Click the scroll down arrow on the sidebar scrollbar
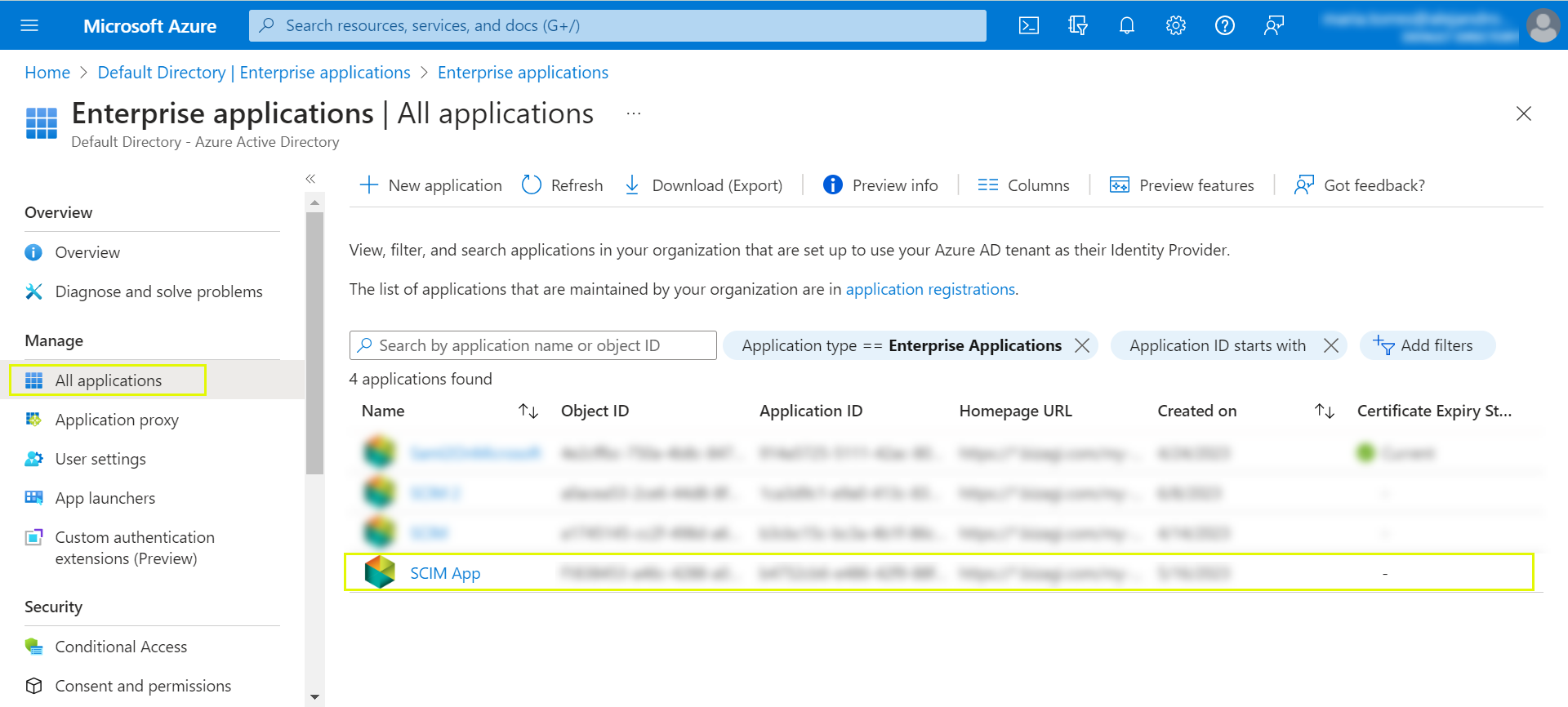 tap(314, 697)
